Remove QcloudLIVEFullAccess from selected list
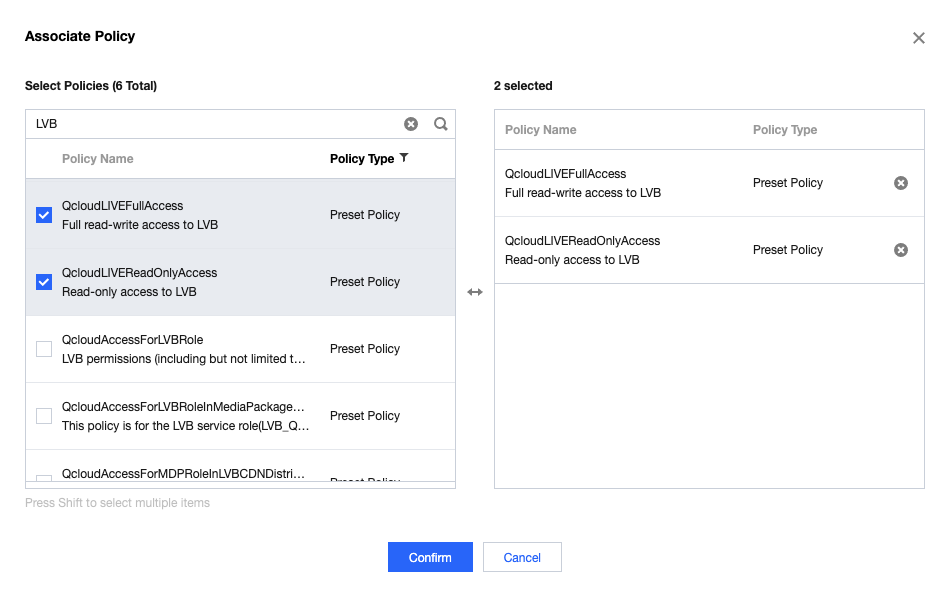 [x=901, y=183]
